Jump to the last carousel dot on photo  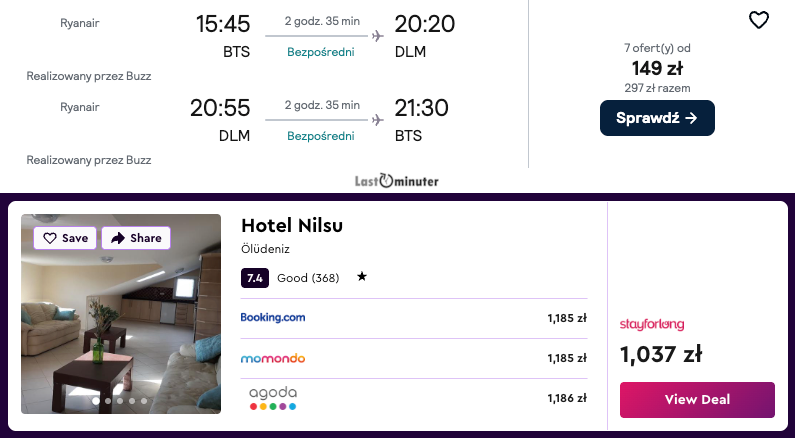(x=144, y=401)
